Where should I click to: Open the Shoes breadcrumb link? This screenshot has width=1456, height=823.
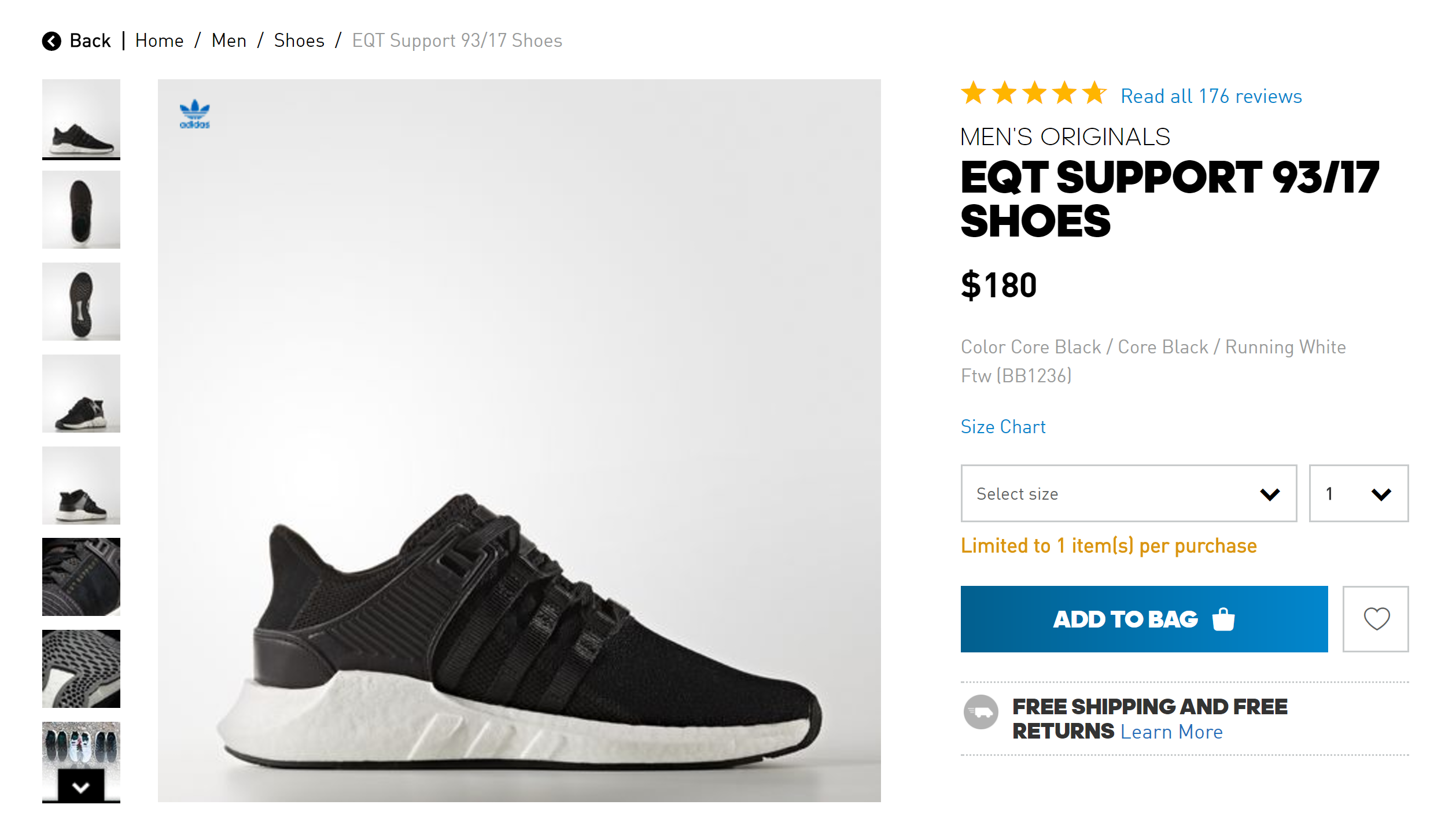coord(299,41)
